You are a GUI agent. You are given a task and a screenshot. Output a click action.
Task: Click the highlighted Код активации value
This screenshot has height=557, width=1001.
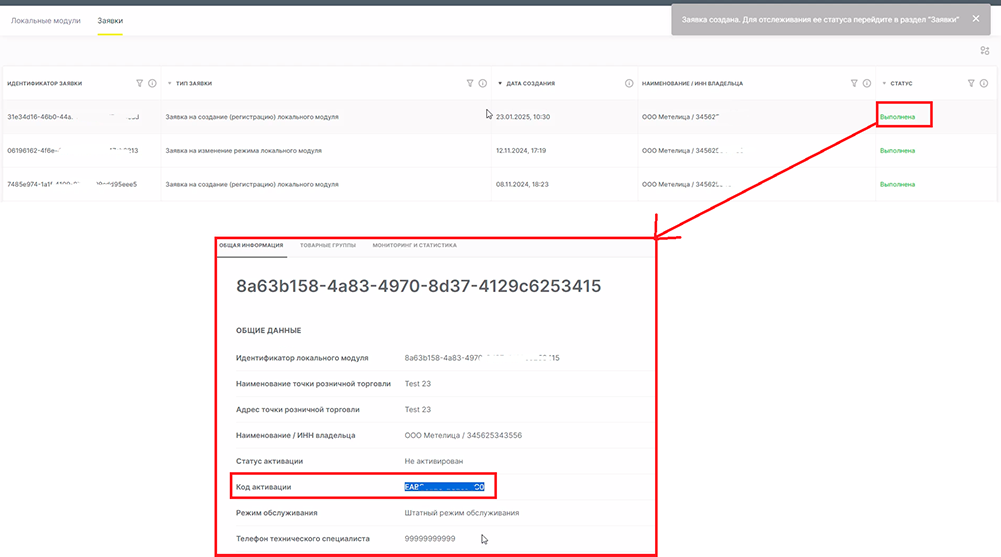point(444,487)
